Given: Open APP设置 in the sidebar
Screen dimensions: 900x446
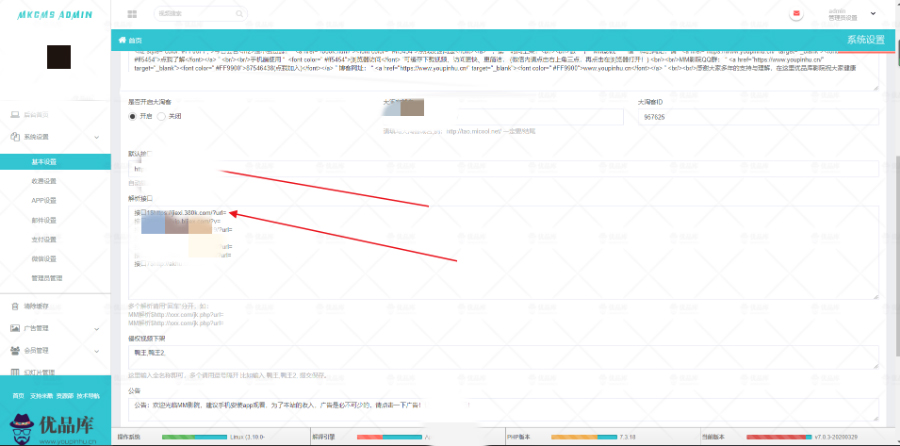Looking at the screenshot, I should [x=44, y=201].
